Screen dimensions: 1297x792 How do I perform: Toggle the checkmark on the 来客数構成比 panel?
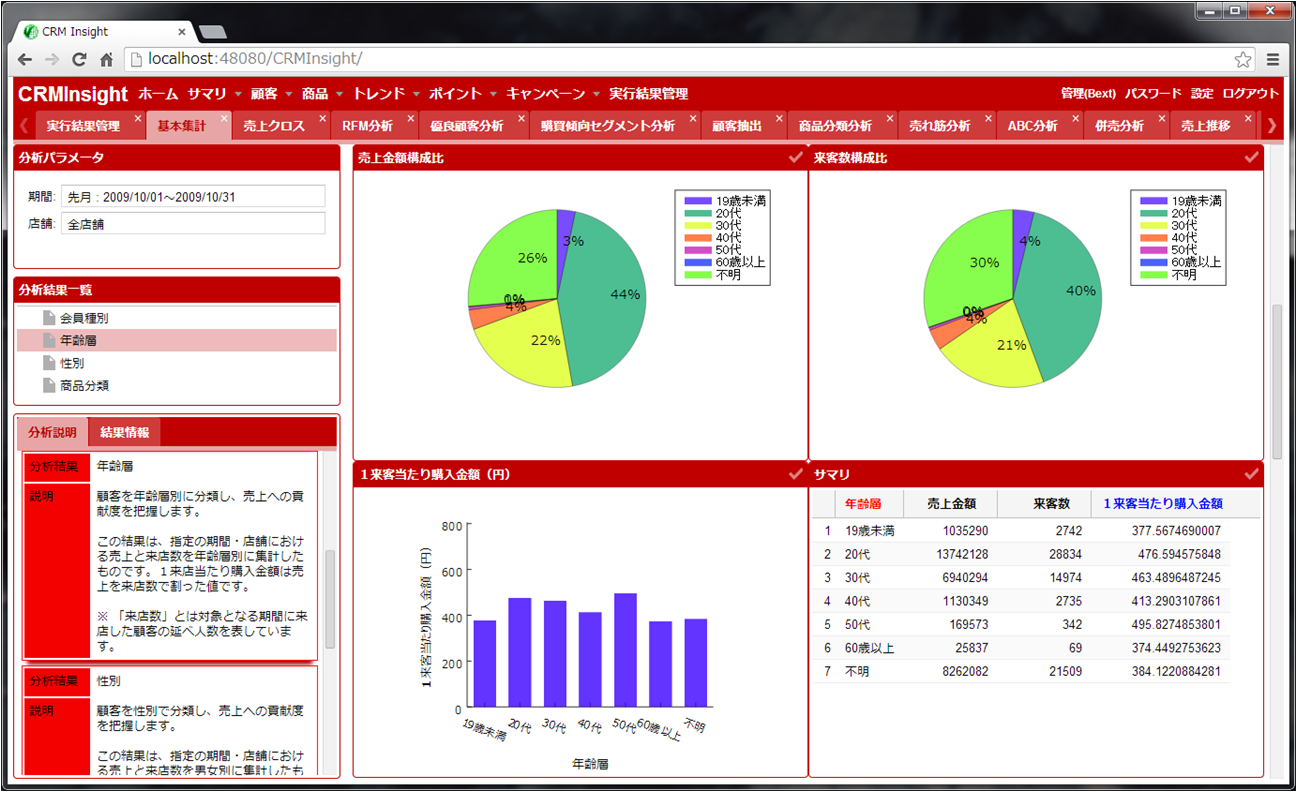(1251, 157)
